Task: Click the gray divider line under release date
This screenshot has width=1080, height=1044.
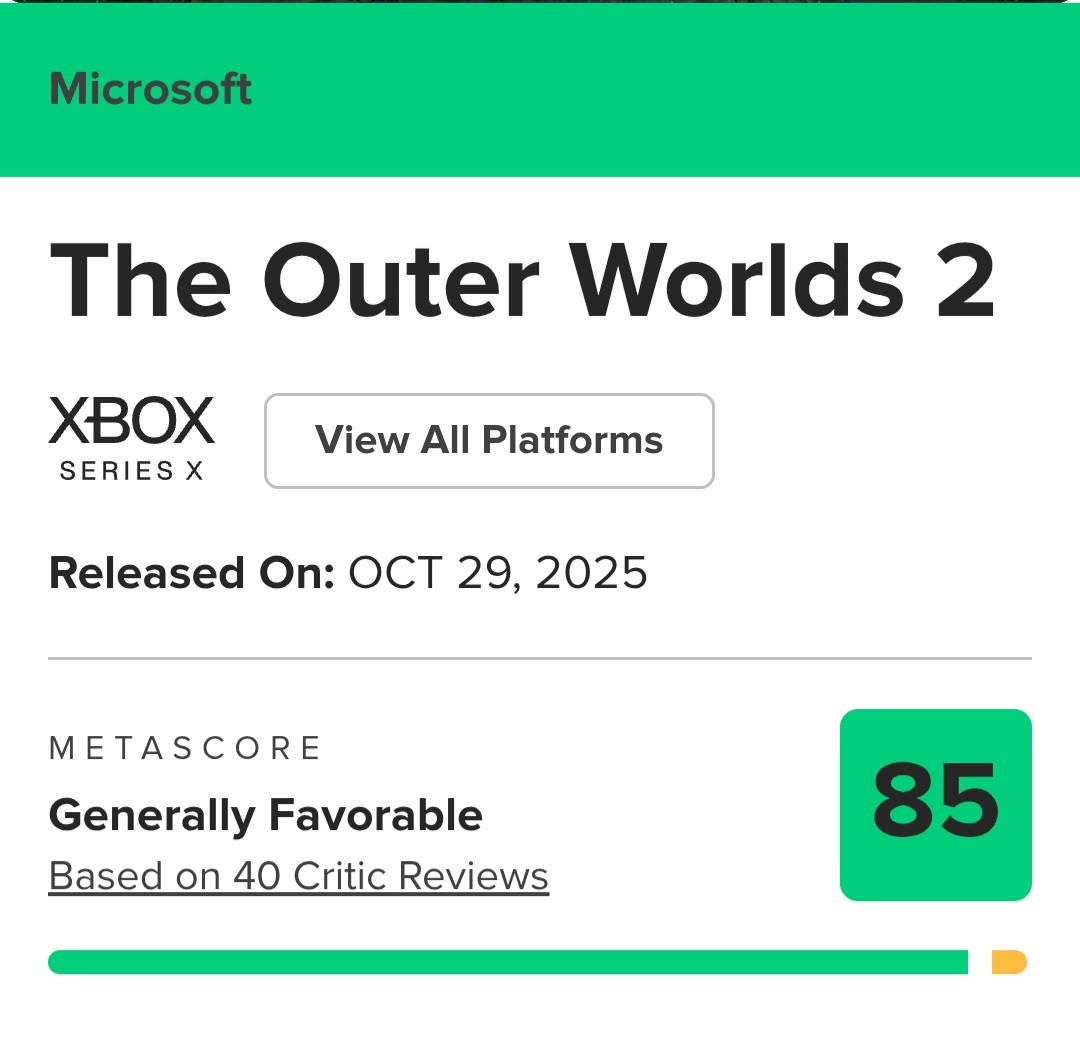Action: coord(540,659)
